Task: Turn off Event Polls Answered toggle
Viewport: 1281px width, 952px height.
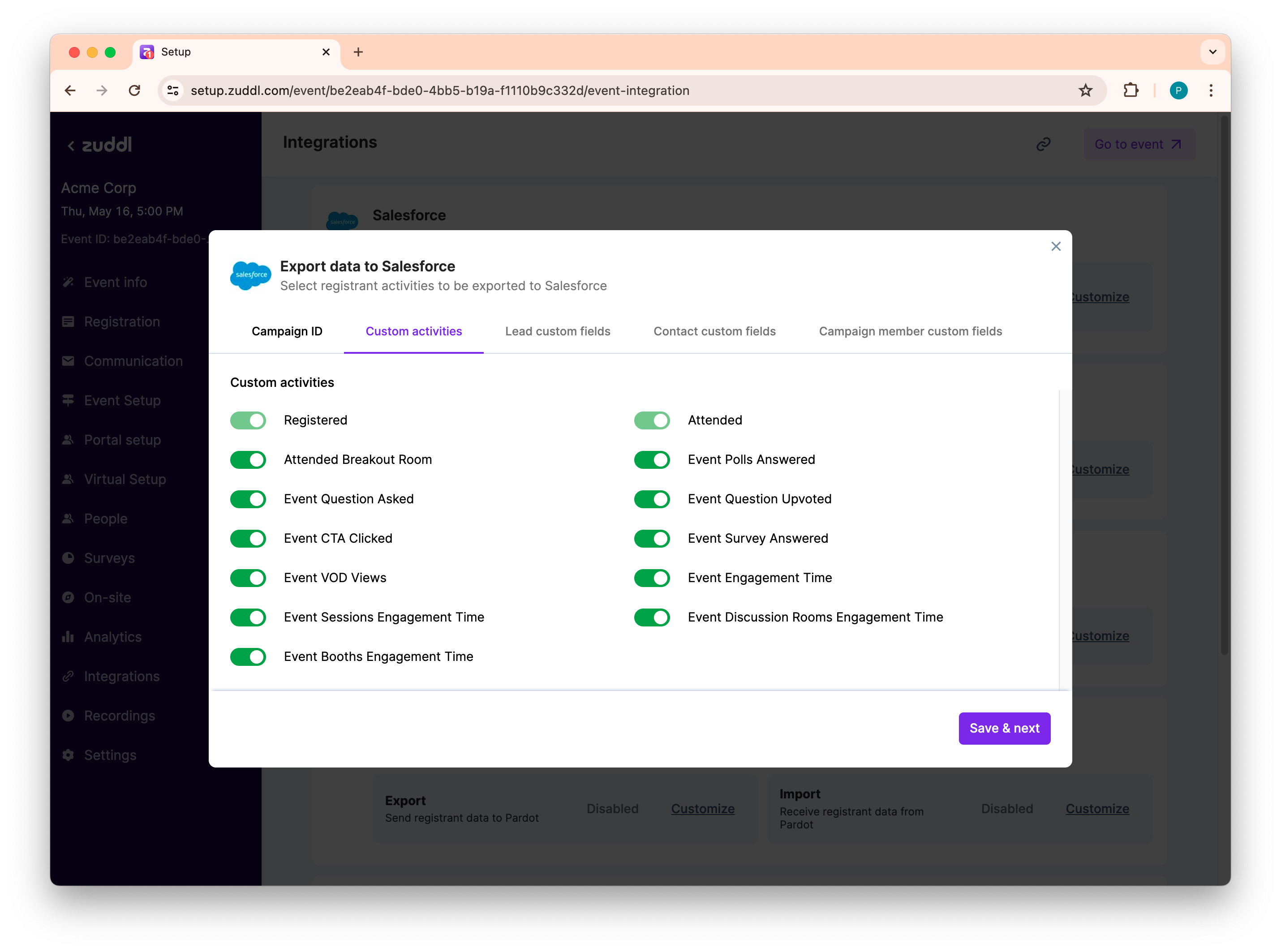Action: [x=652, y=460]
